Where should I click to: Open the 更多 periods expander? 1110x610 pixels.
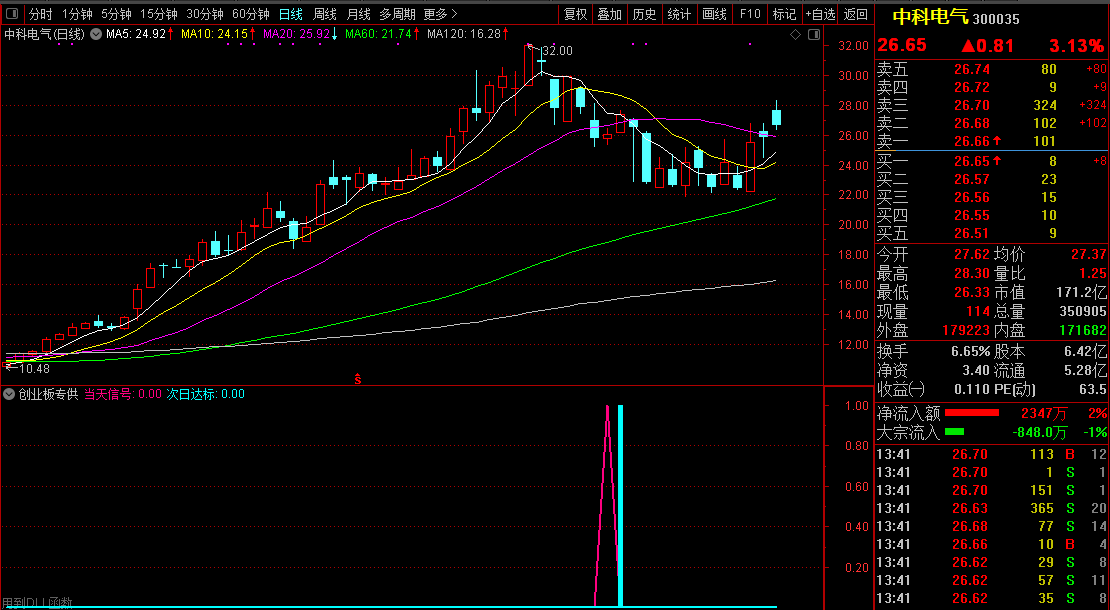(440, 14)
